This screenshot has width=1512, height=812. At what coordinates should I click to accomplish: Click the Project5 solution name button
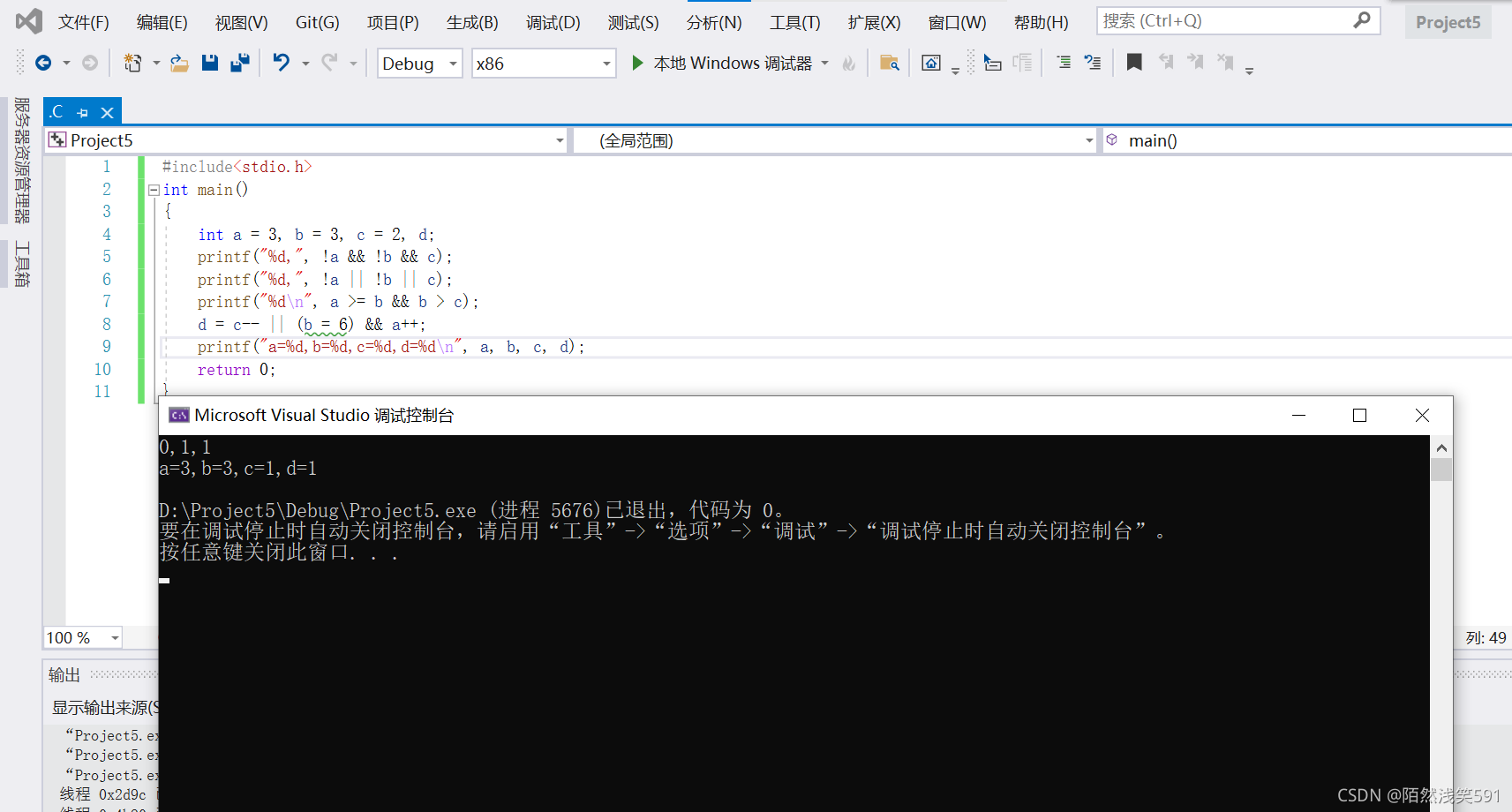pyautogui.click(x=1448, y=22)
